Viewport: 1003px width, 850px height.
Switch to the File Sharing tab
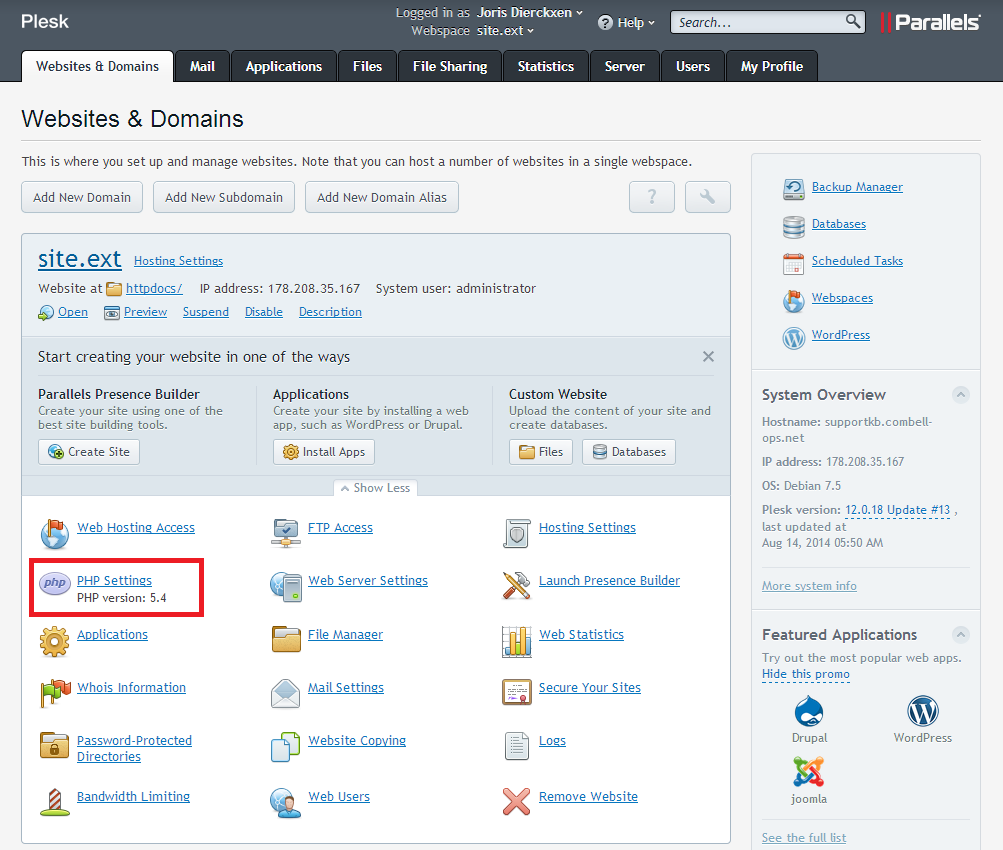click(450, 67)
